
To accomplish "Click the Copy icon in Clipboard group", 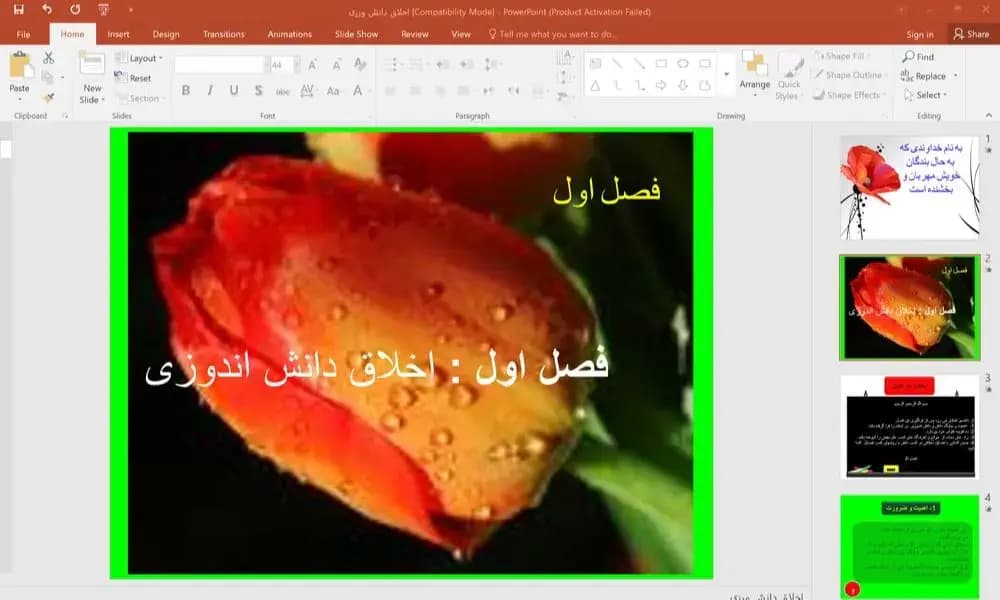I will coord(47,78).
